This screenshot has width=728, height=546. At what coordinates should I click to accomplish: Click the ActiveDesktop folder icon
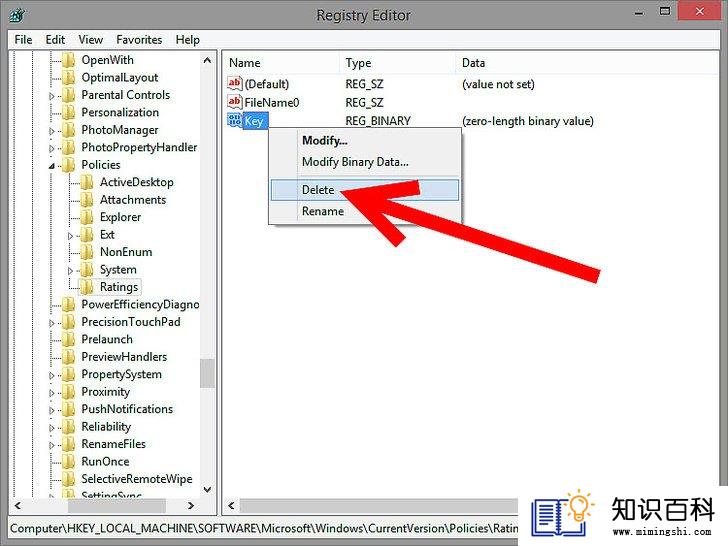[87, 182]
